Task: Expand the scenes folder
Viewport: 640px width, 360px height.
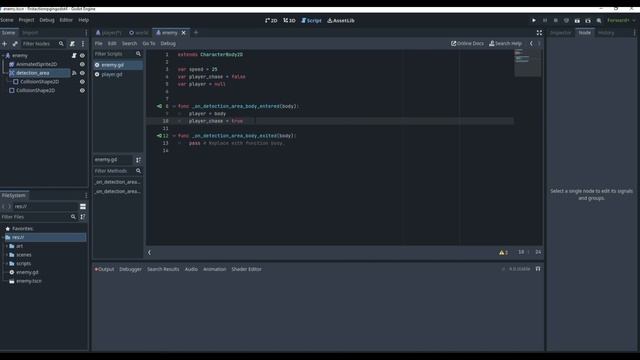Action: 7,255
